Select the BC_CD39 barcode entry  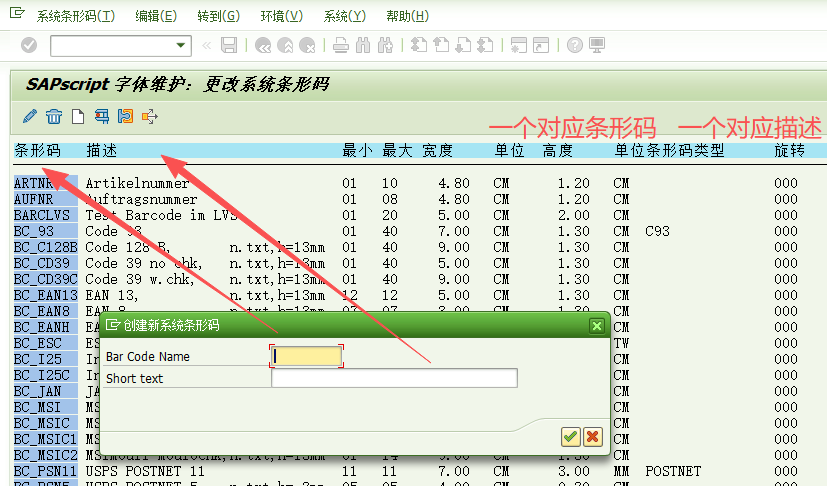tap(46, 263)
